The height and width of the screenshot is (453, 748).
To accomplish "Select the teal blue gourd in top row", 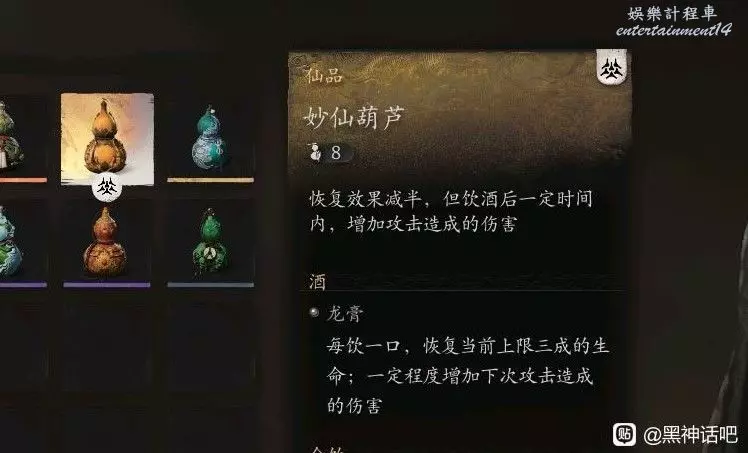I will click(210, 138).
